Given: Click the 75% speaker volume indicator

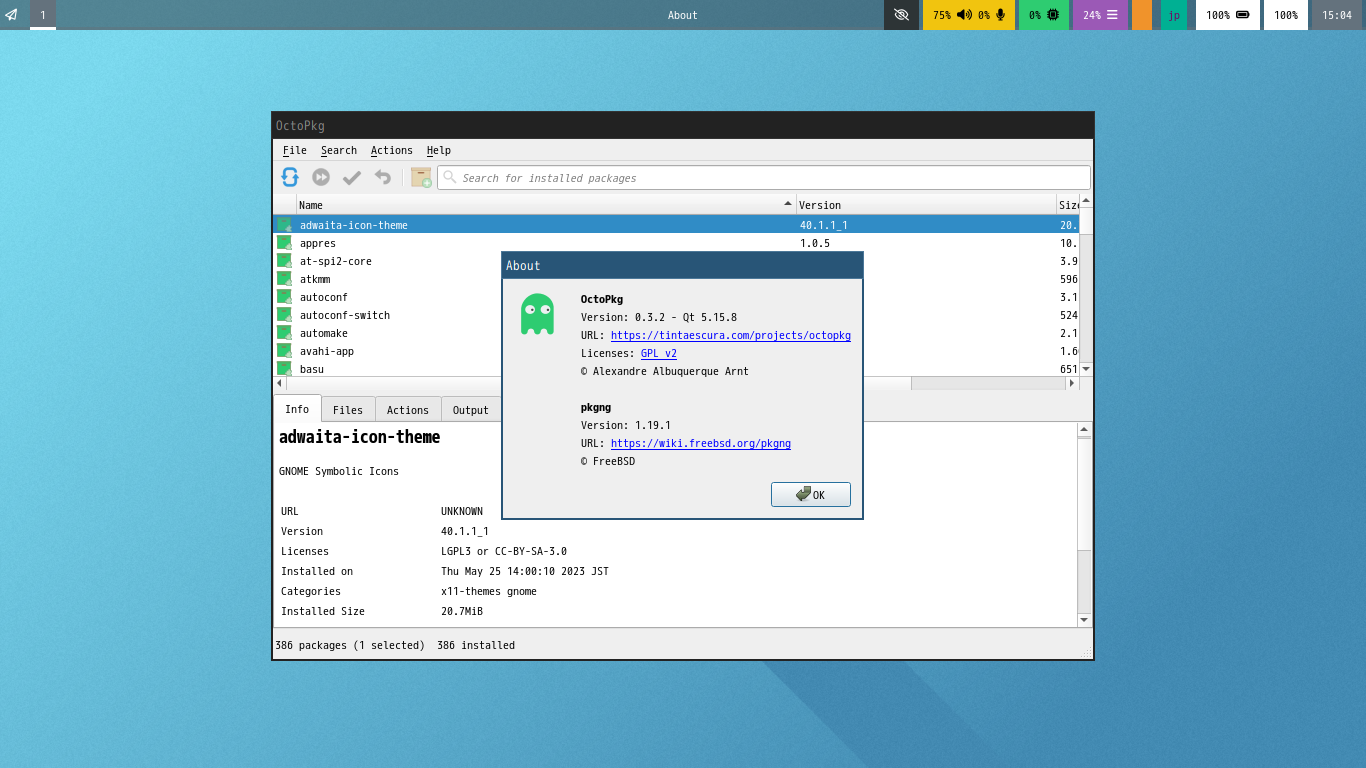Looking at the screenshot, I should [952, 15].
